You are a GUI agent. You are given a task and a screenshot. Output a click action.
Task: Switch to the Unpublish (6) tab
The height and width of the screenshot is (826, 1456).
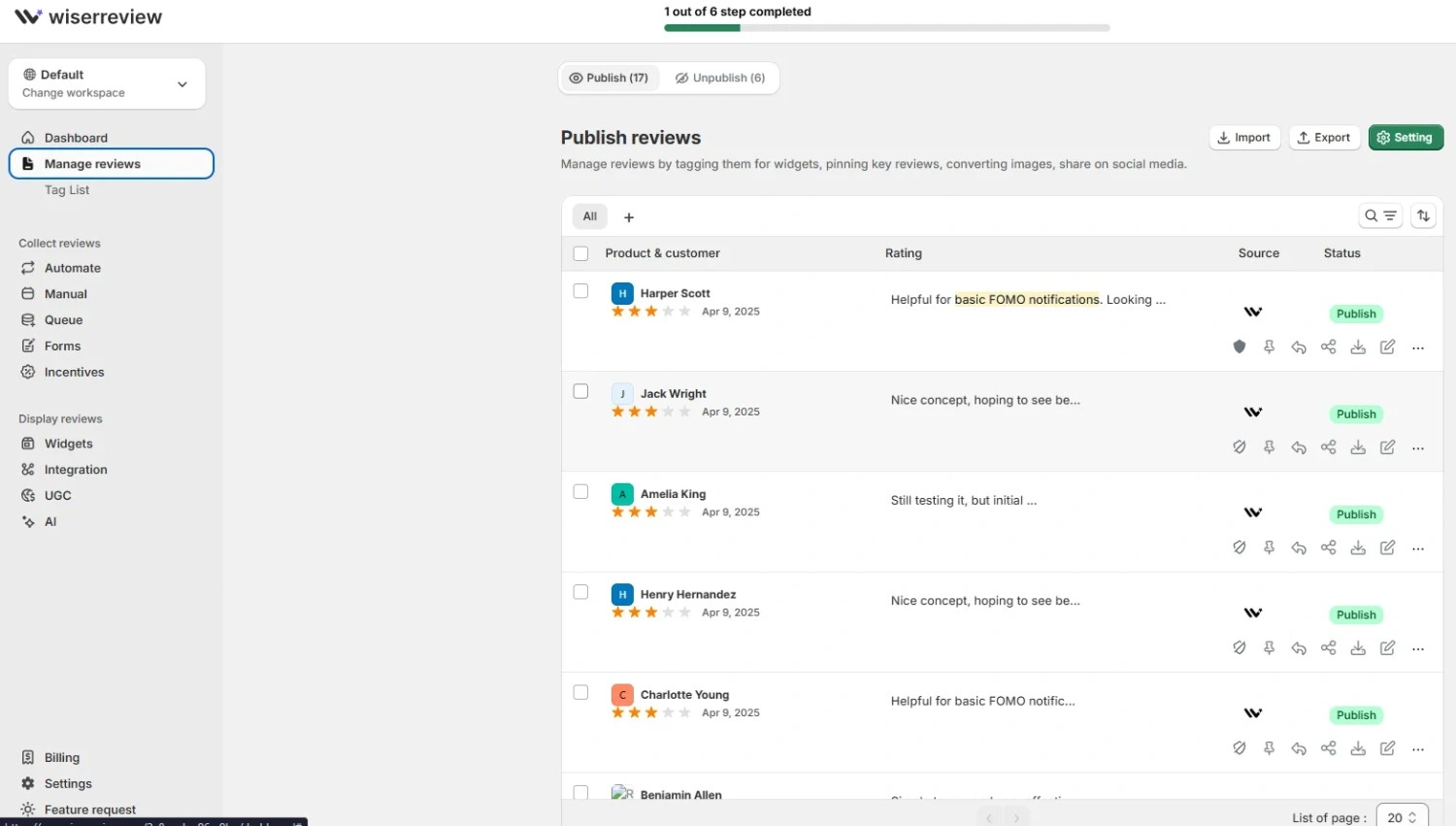click(x=720, y=78)
